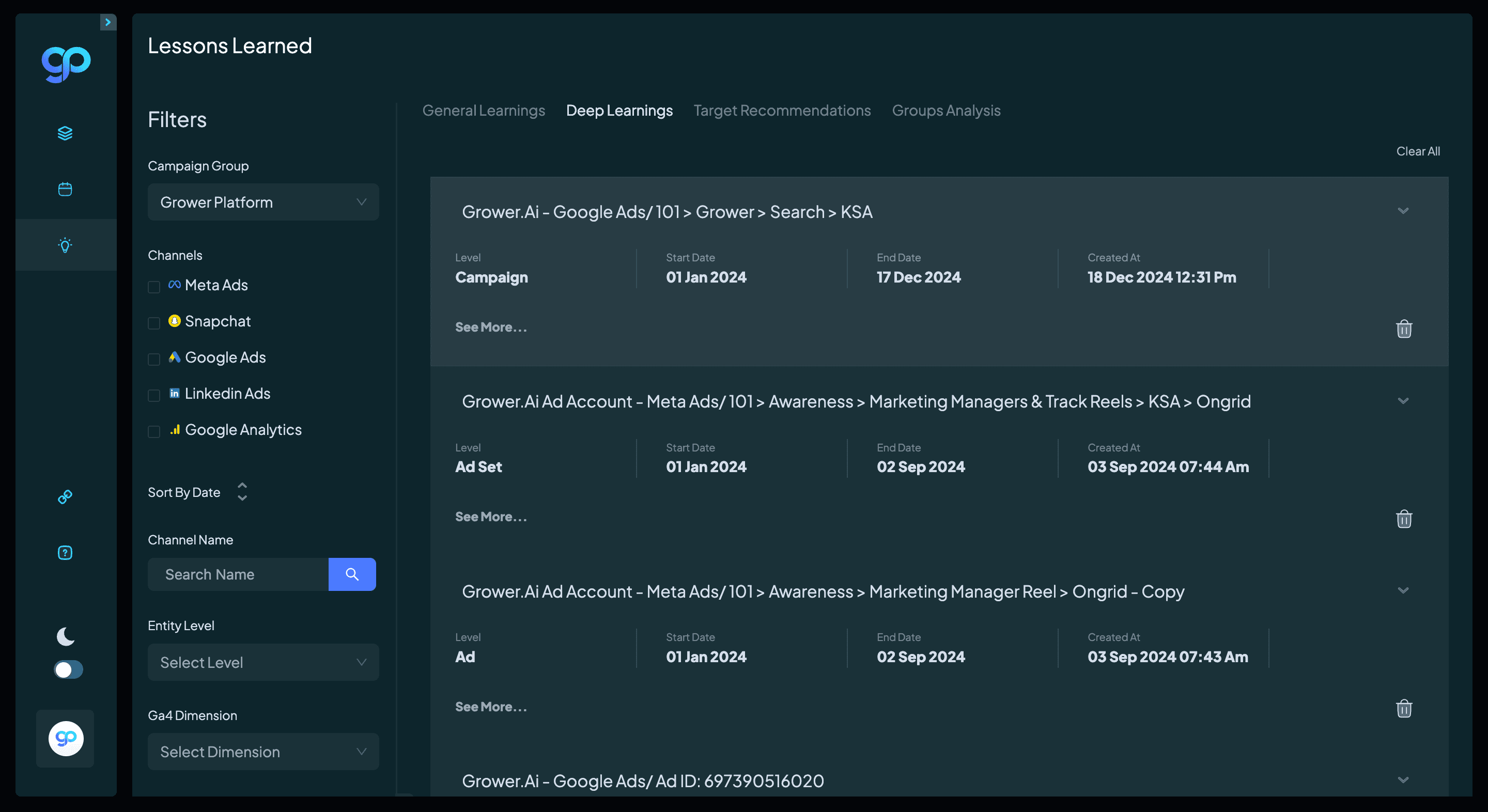Expand the Google Ads Search KSA card chevron
The image size is (1488, 812).
point(1403,211)
